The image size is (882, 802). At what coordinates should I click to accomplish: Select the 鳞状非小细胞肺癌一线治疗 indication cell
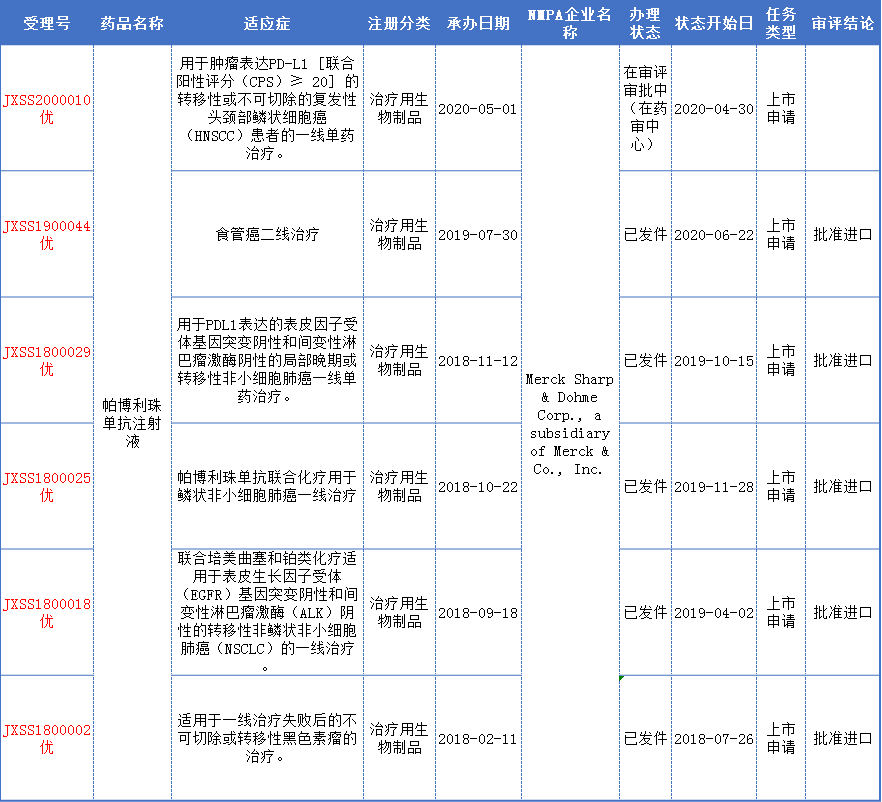coord(267,486)
